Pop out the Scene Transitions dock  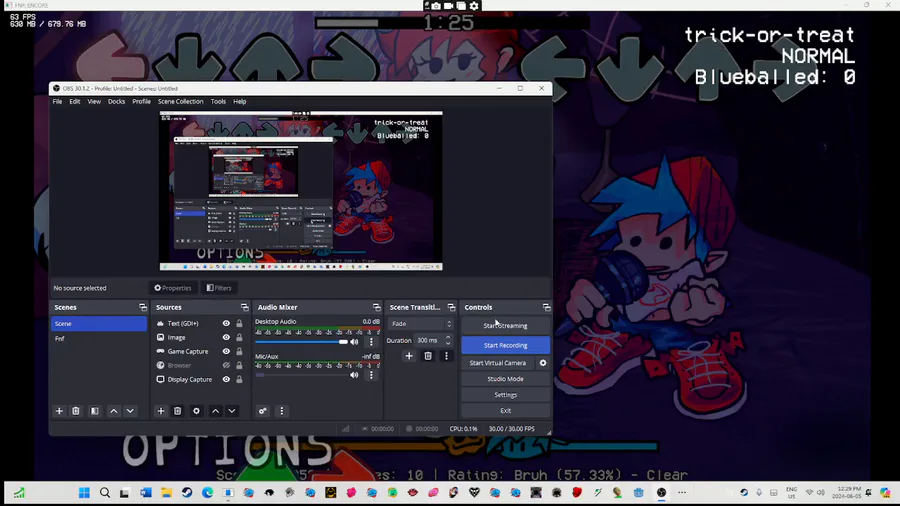click(451, 308)
